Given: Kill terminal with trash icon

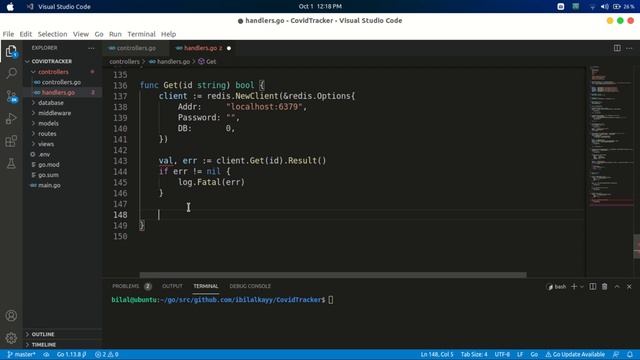Looking at the screenshot, I should (x=604, y=287).
